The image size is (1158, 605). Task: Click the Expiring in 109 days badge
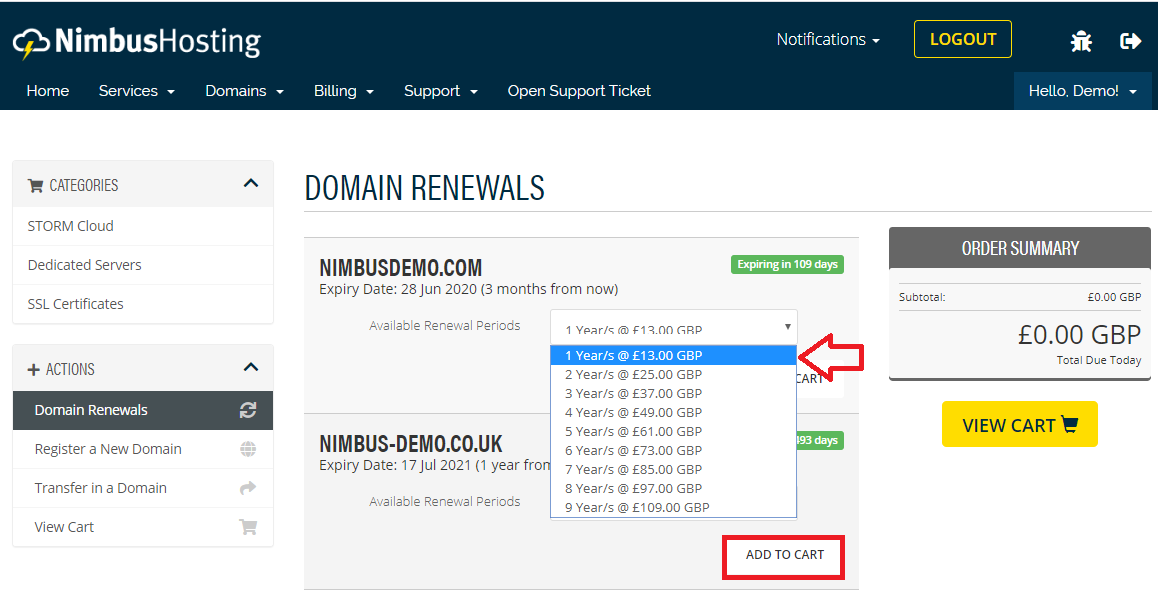[x=787, y=264]
